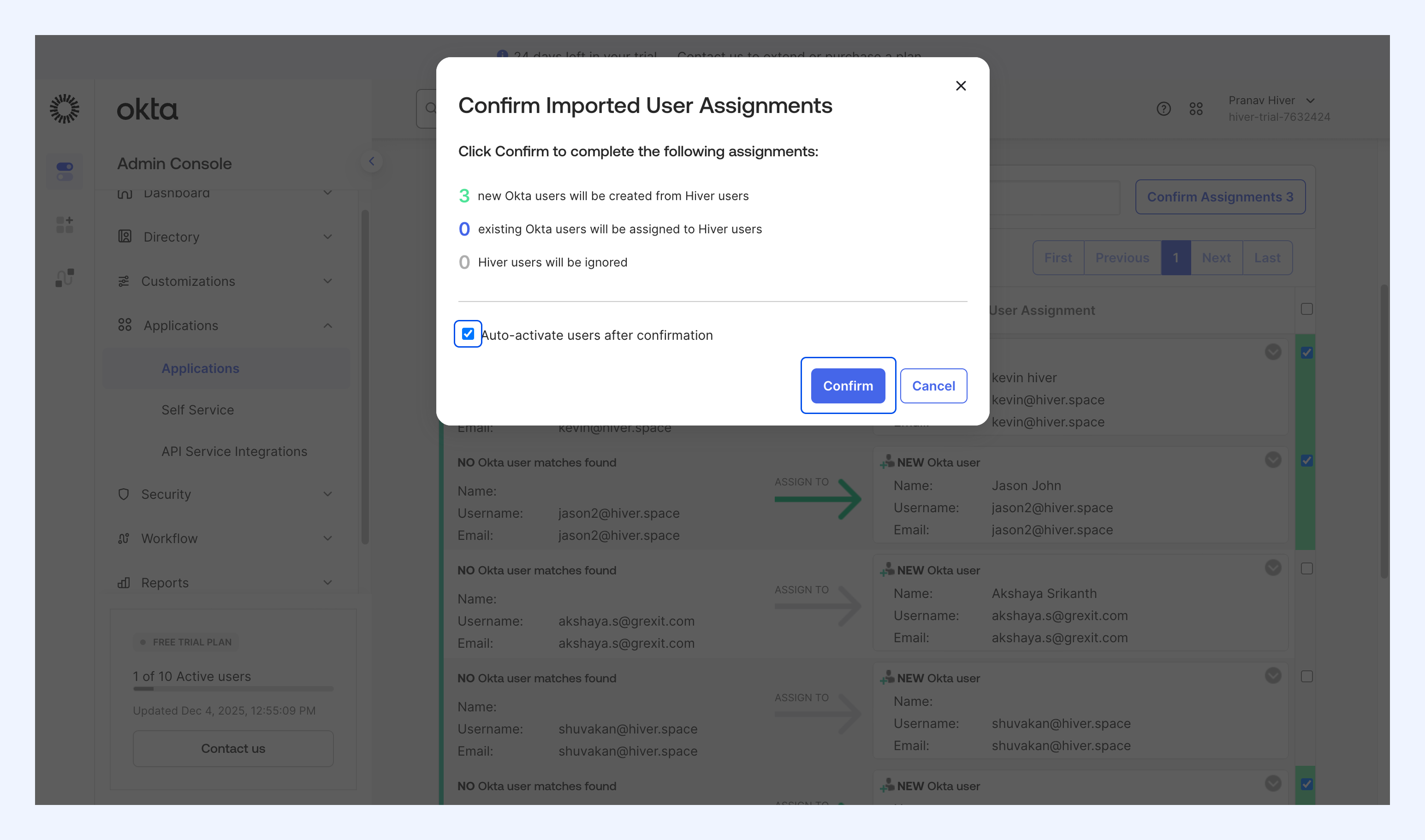Uncheck the checkbox for Jason John row

(1306, 461)
